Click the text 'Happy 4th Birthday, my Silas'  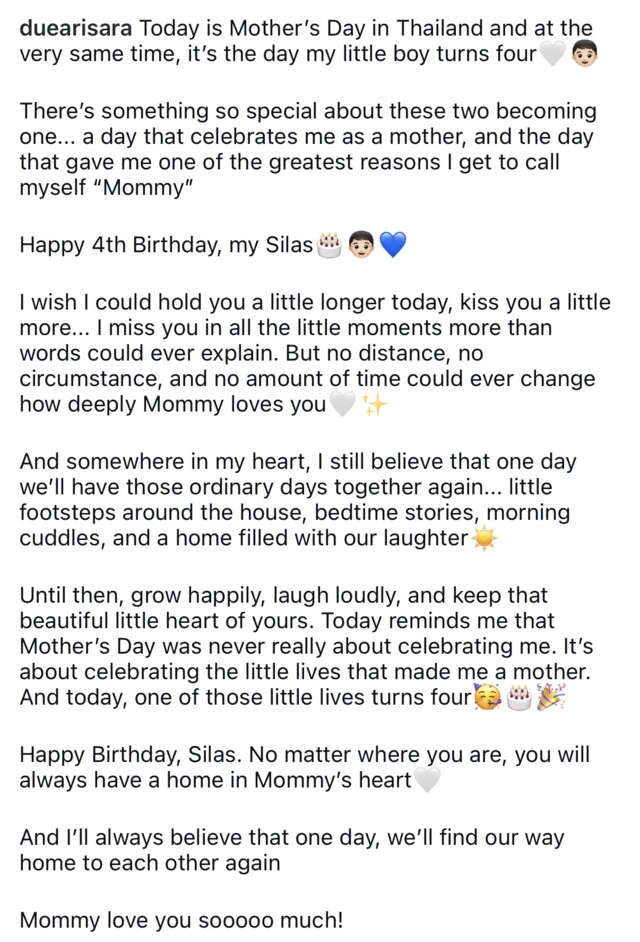[166, 245]
